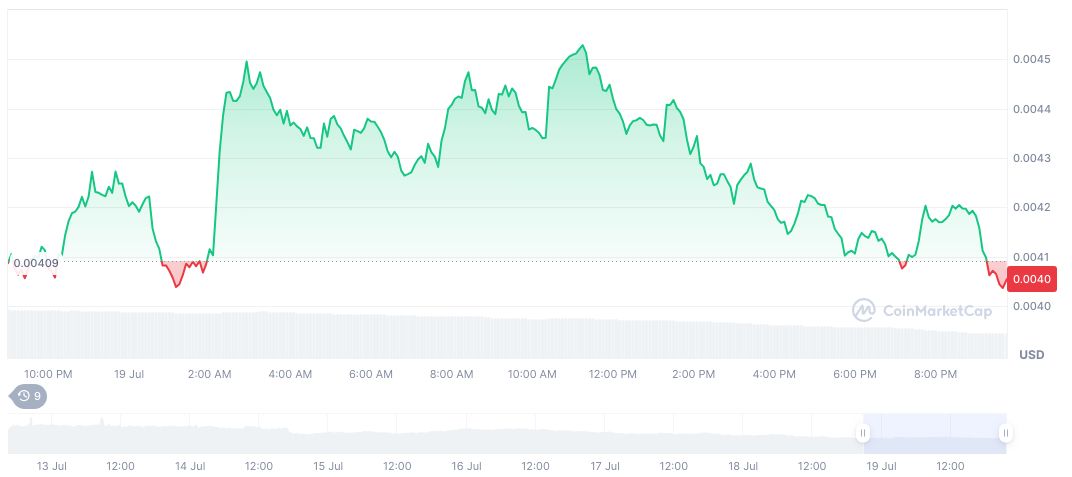Click 17 Jul on the navigator timeline

point(604,466)
